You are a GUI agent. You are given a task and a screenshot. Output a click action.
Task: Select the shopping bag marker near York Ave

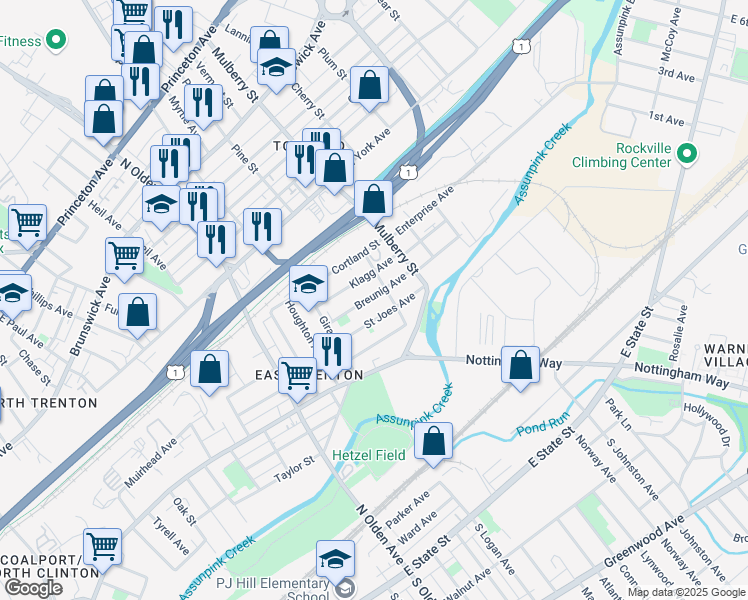point(334,170)
